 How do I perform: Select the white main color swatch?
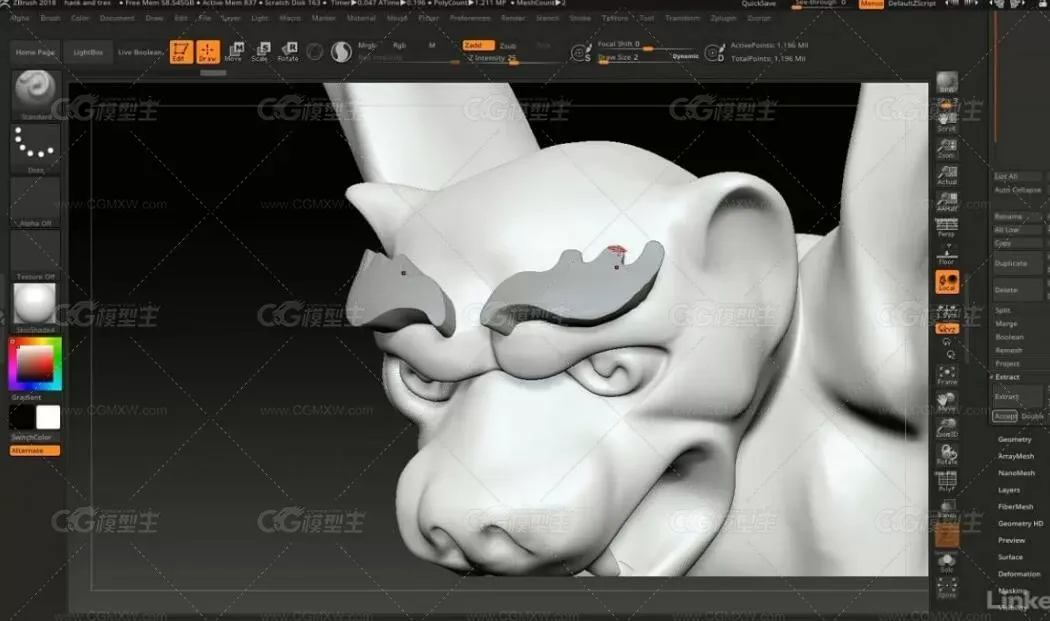point(48,417)
